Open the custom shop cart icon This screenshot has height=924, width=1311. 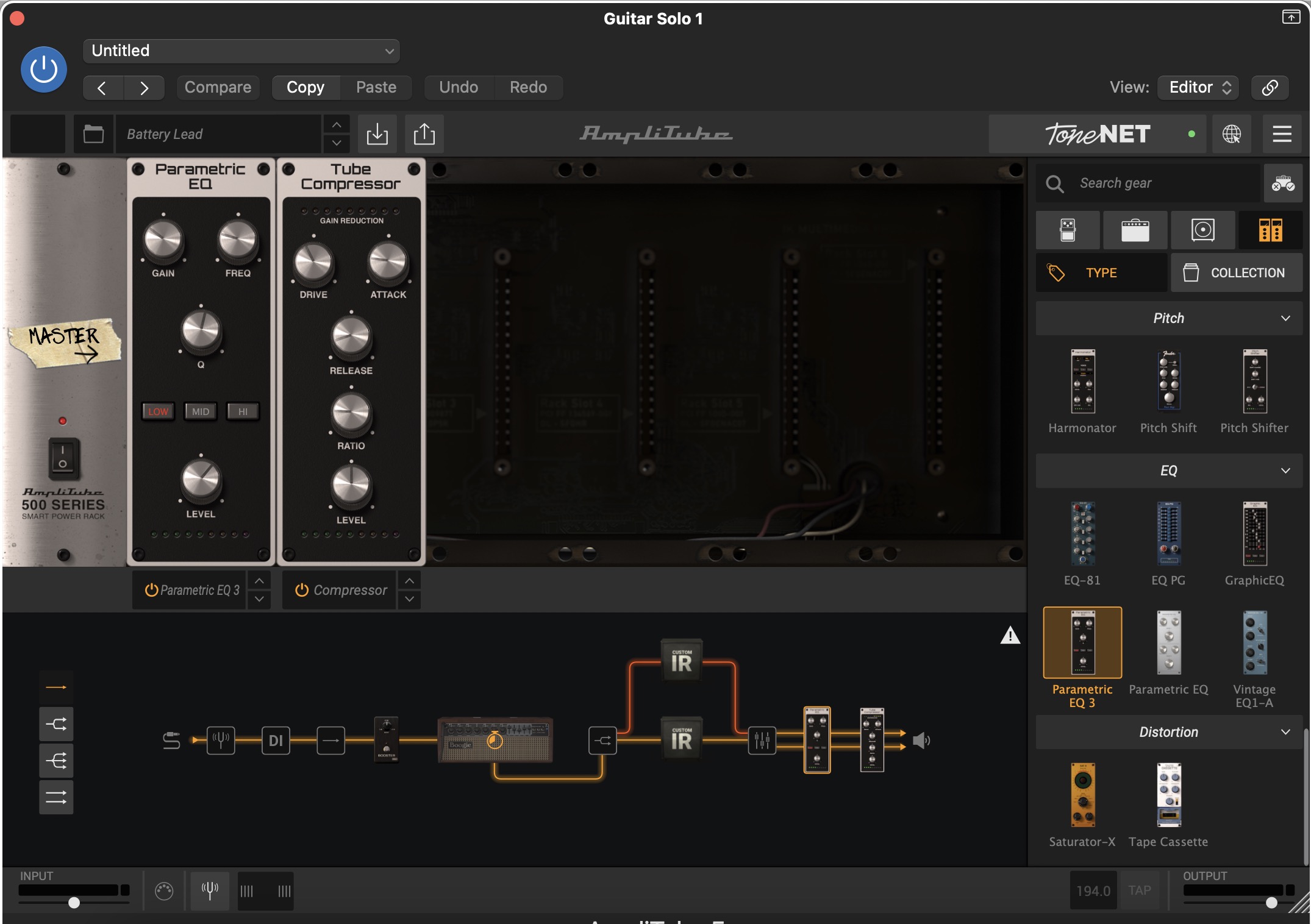pos(1283,183)
